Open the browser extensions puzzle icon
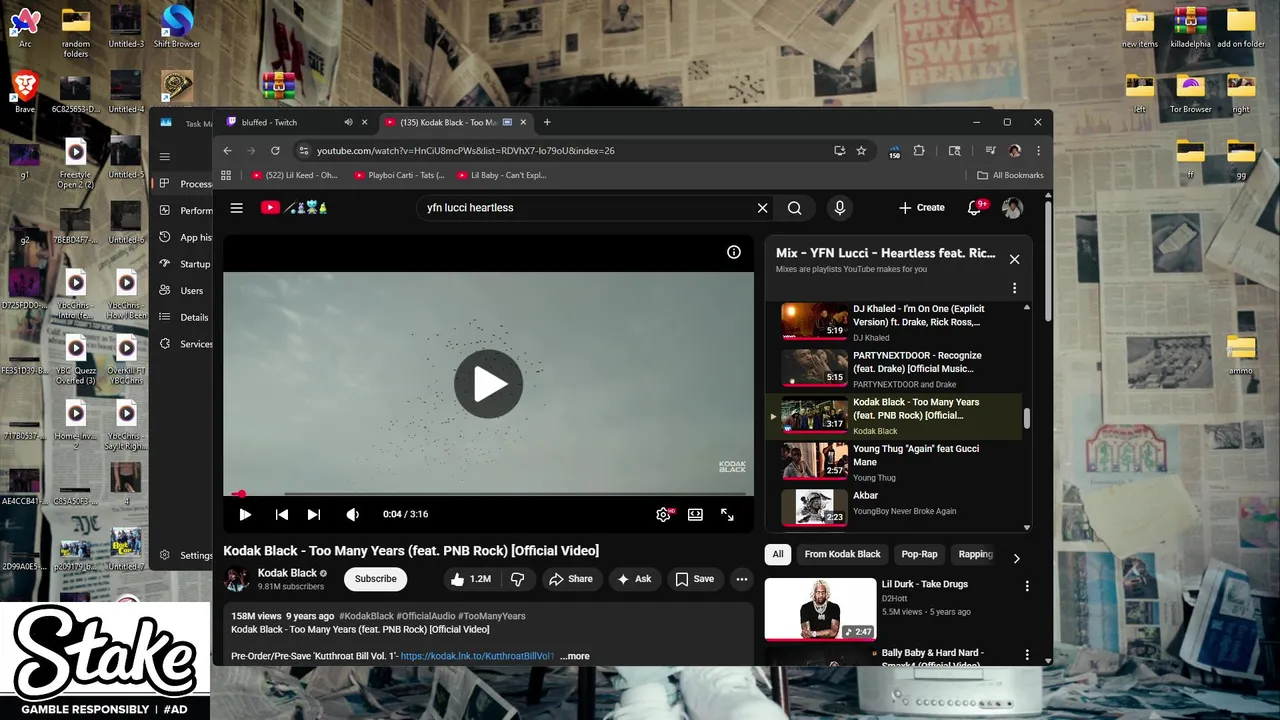The image size is (1280, 720). click(x=919, y=151)
